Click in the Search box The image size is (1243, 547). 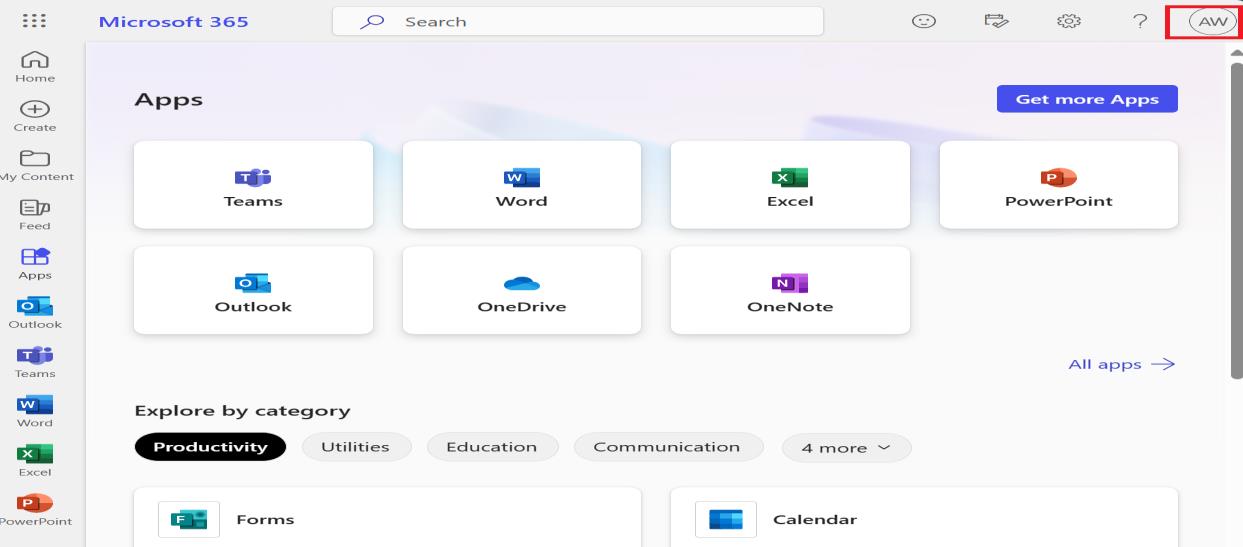(578, 21)
